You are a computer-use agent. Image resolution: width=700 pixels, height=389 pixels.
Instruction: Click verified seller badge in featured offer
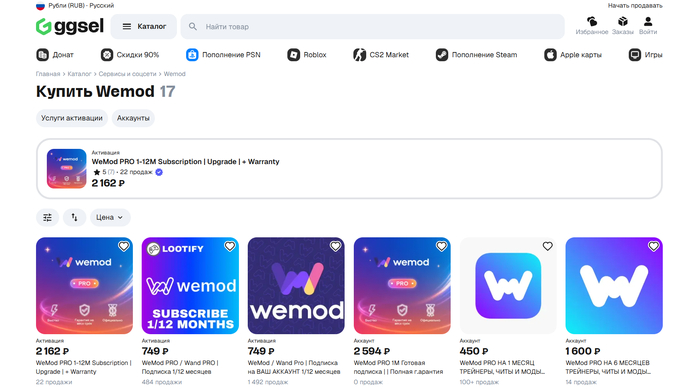coord(159,172)
